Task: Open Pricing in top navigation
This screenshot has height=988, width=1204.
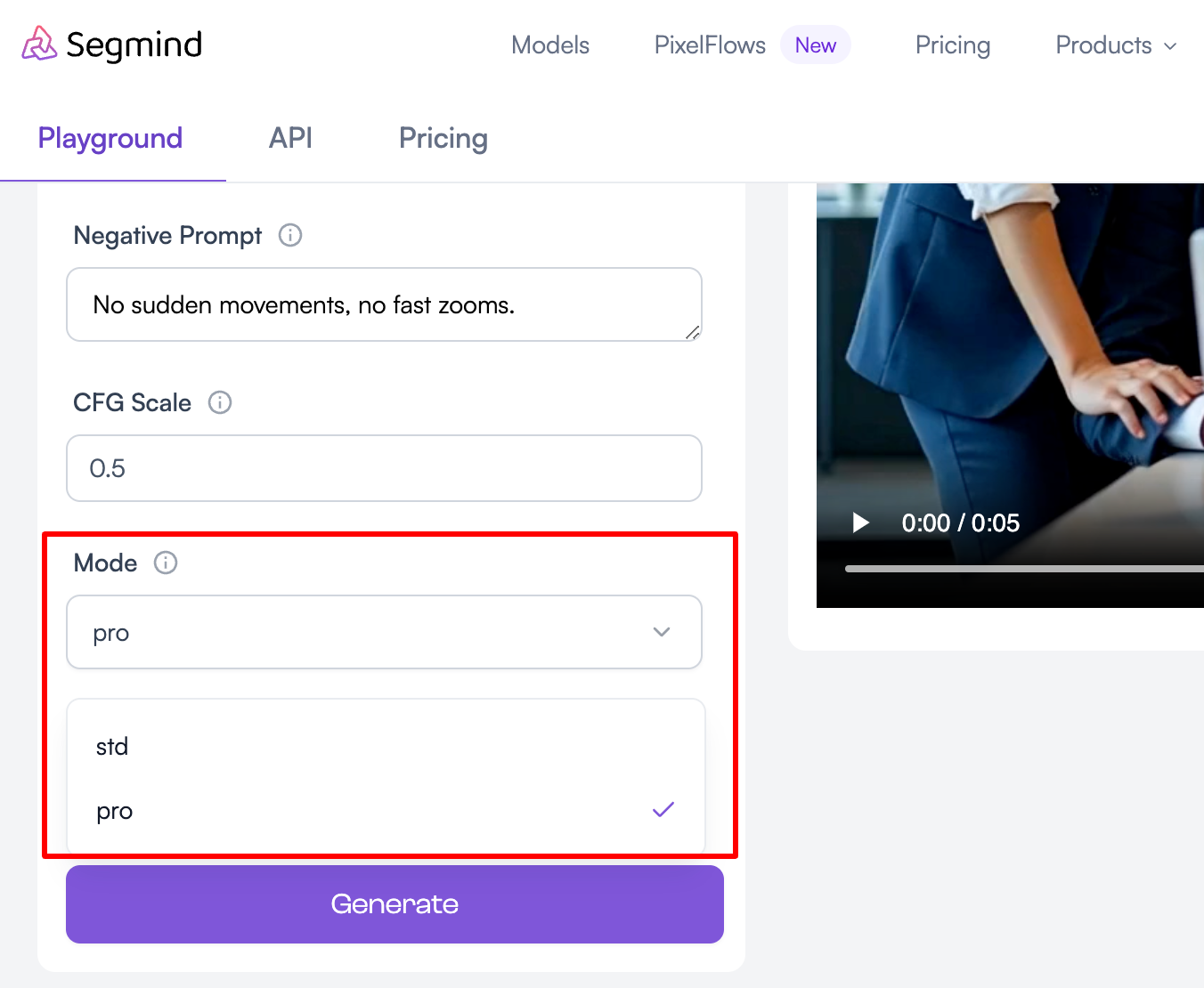Action: 953,45
